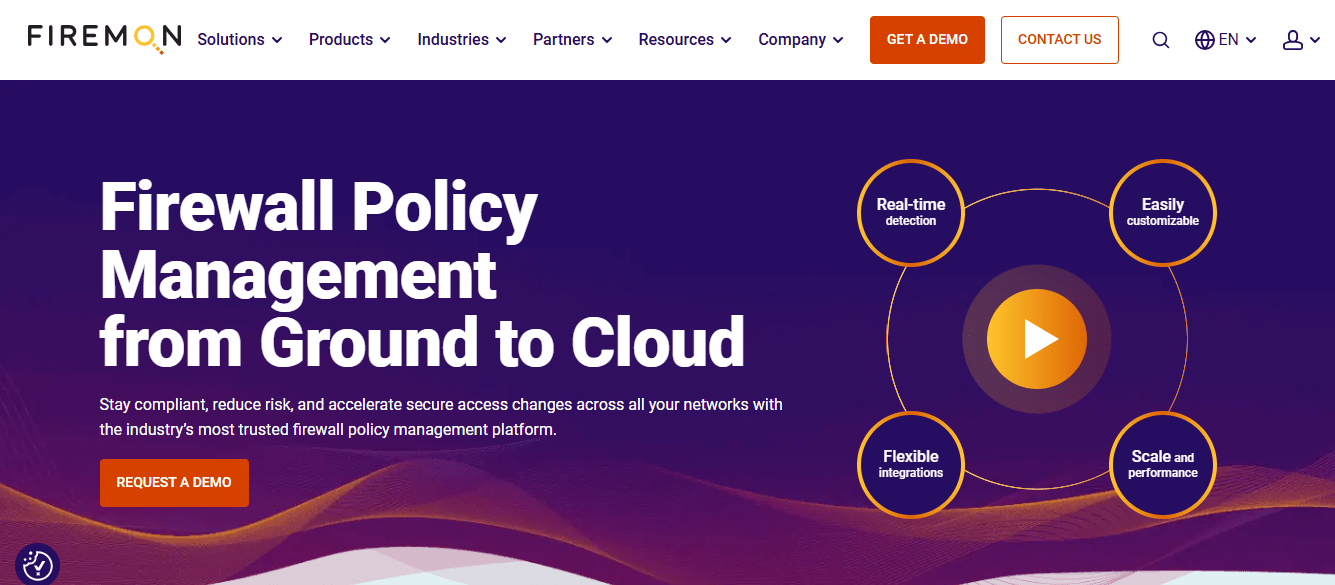The image size is (1335, 585).
Task: Select the Flexible integrations circle
Action: coord(910,464)
